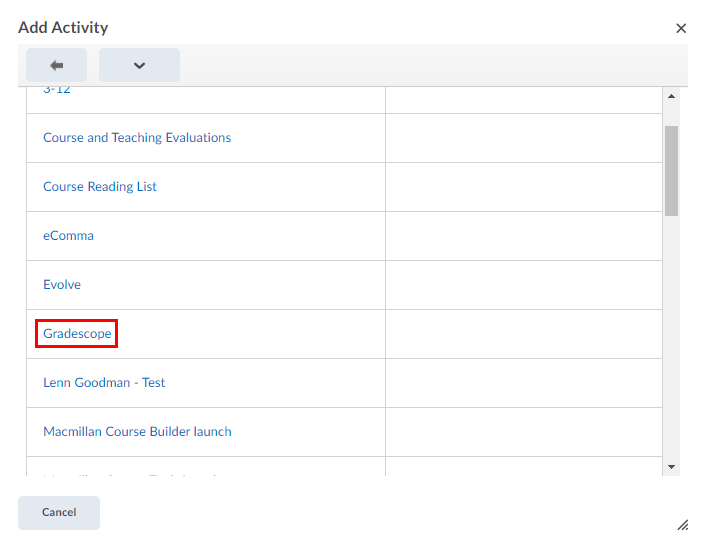
Task: Choose the eComma activity
Action: click(x=68, y=236)
